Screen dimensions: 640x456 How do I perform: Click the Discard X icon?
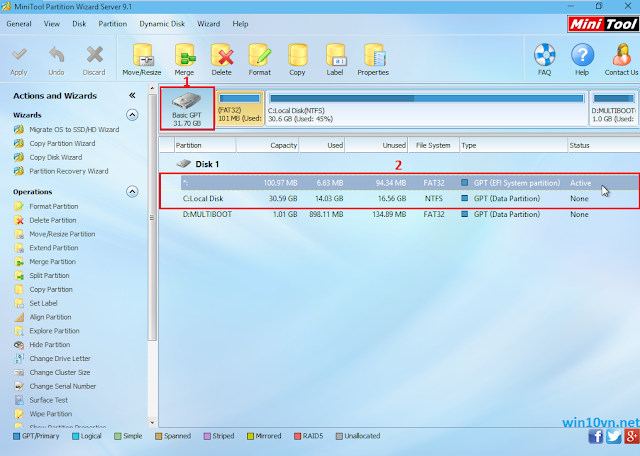pos(94,55)
